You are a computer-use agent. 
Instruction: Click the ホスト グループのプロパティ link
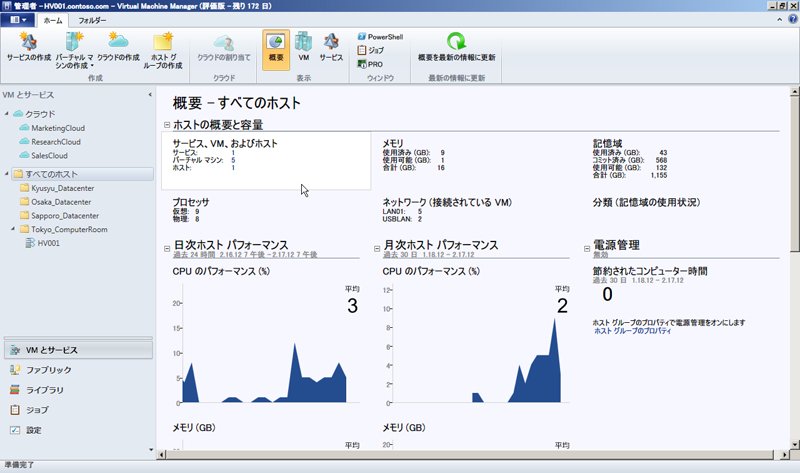pos(633,331)
